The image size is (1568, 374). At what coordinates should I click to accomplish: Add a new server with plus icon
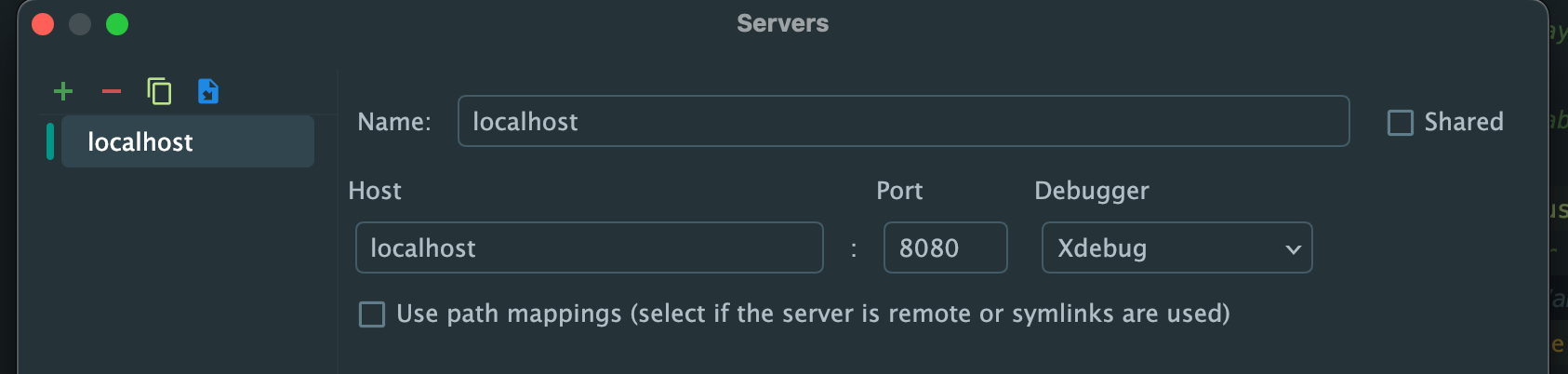click(x=63, y=91)
